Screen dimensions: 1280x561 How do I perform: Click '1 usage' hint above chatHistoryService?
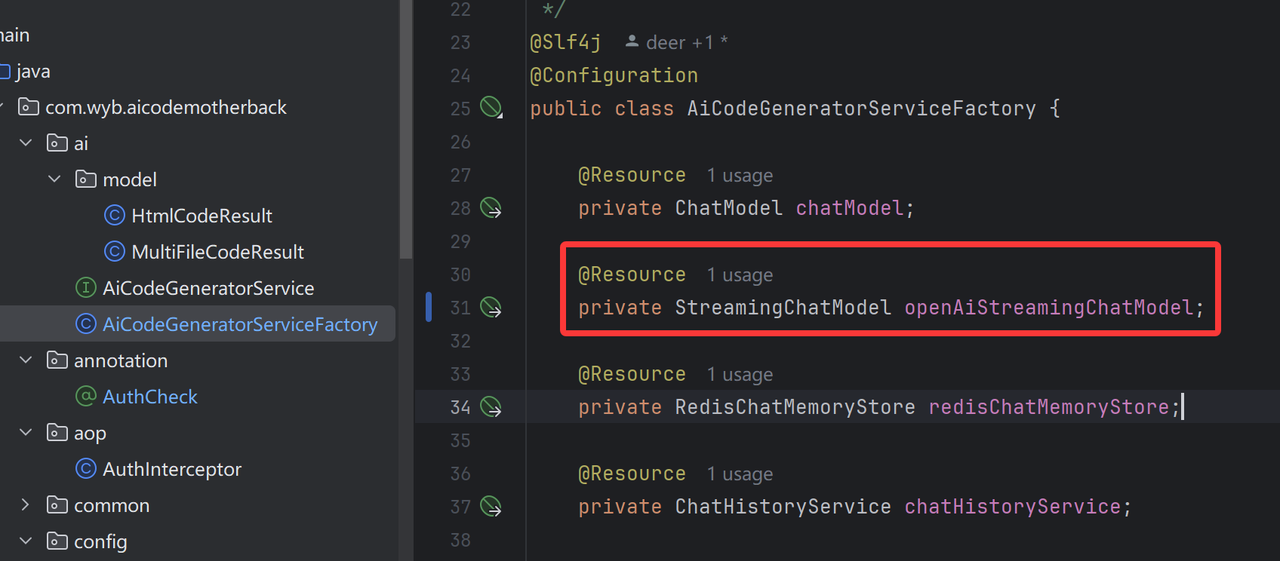tap(740, 474)
